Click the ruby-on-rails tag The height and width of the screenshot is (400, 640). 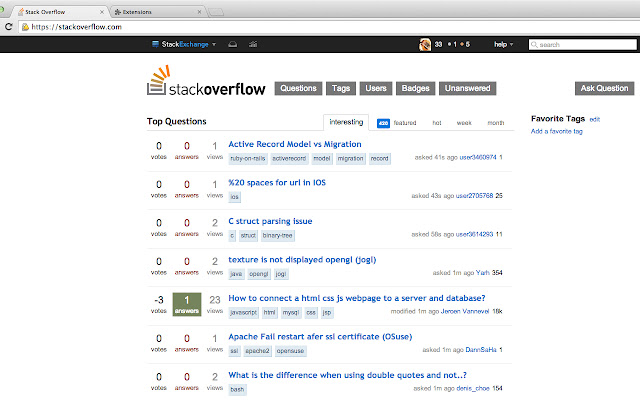(246, 158)
